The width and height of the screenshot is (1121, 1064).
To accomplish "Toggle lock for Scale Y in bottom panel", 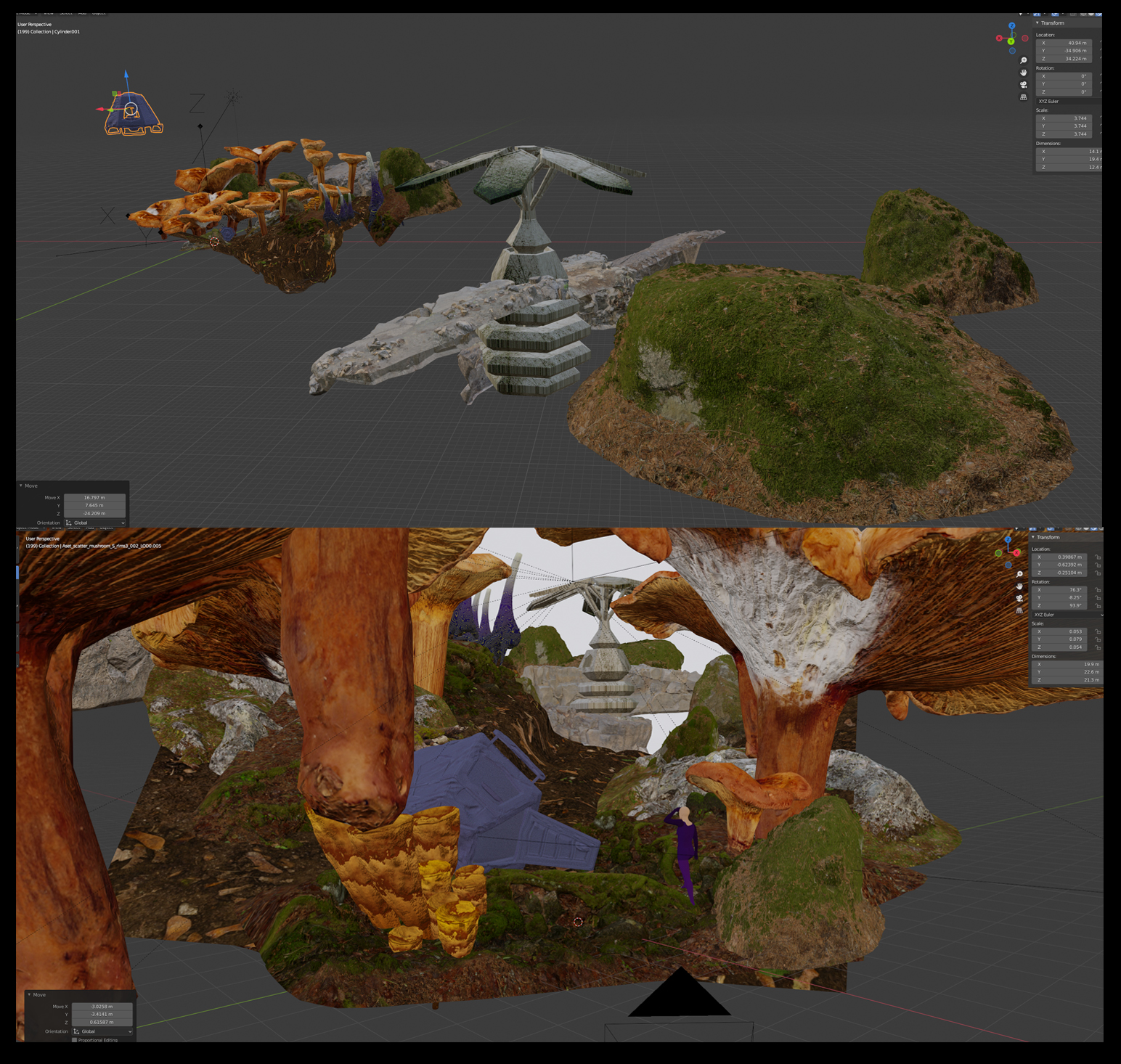I will [1098, 639].
